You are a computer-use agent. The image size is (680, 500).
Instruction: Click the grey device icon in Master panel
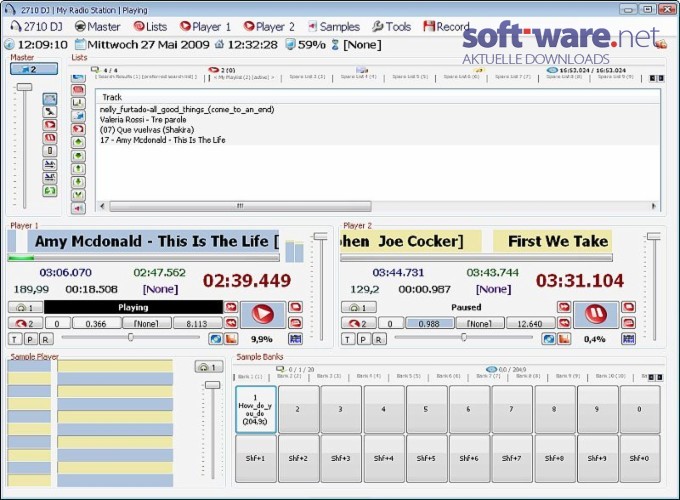click(50, 151)
